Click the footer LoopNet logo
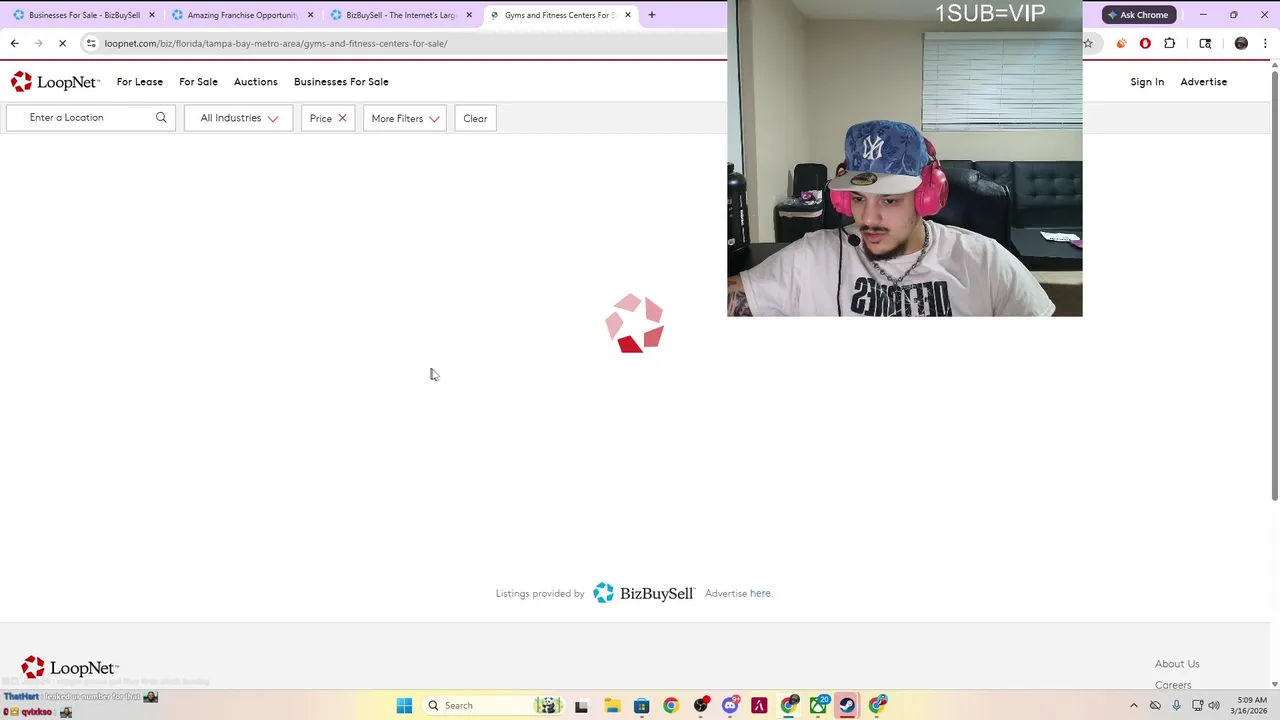 tap(70, 668)
